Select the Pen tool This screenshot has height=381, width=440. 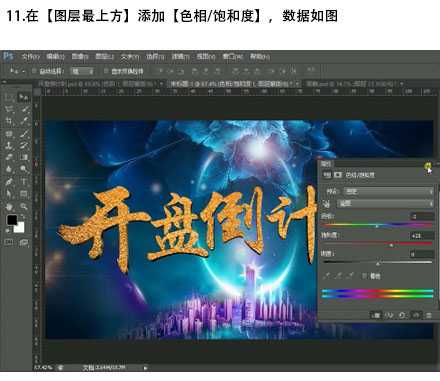point(9,182)
